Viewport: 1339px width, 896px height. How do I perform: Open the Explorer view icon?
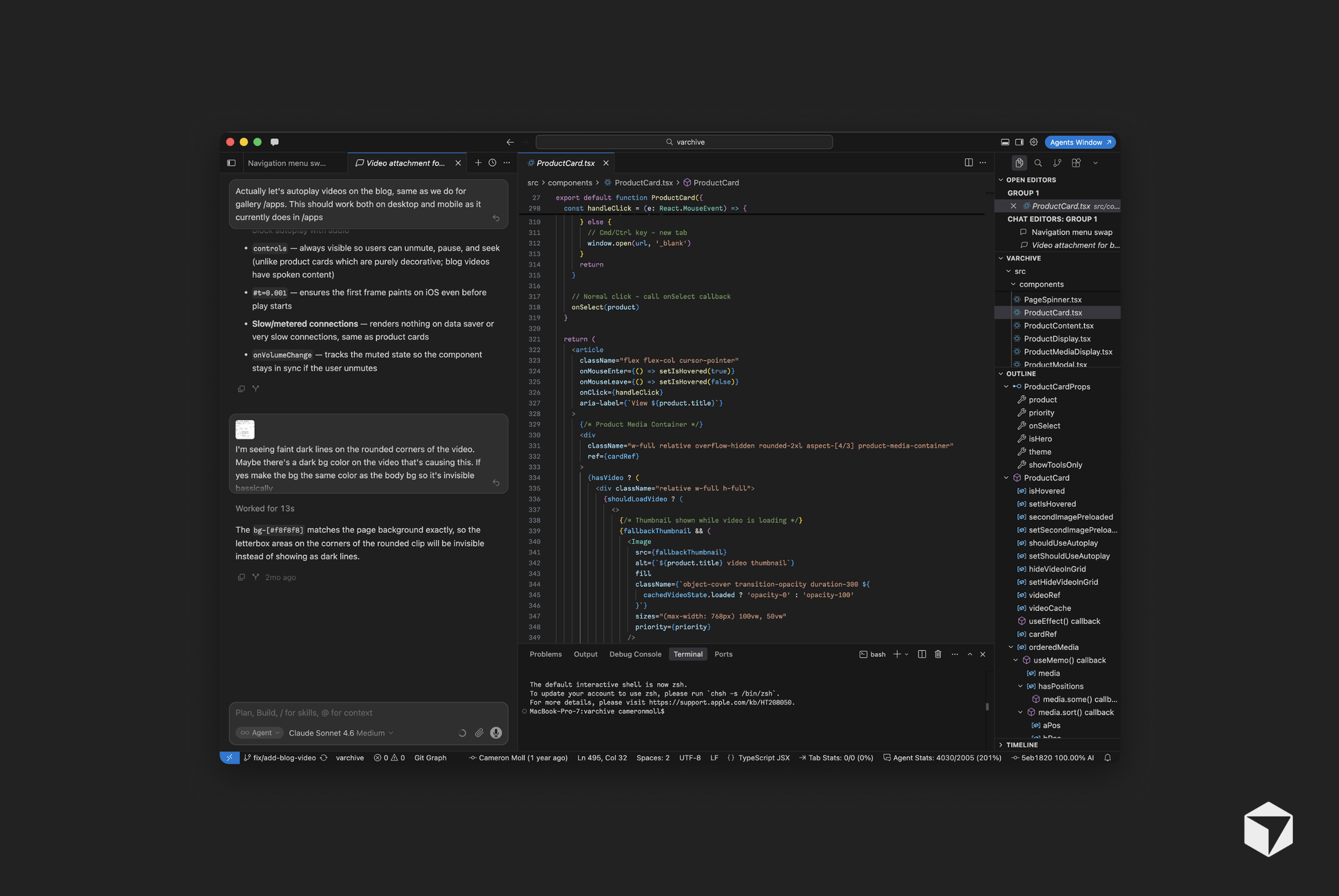pos(1019,163)
